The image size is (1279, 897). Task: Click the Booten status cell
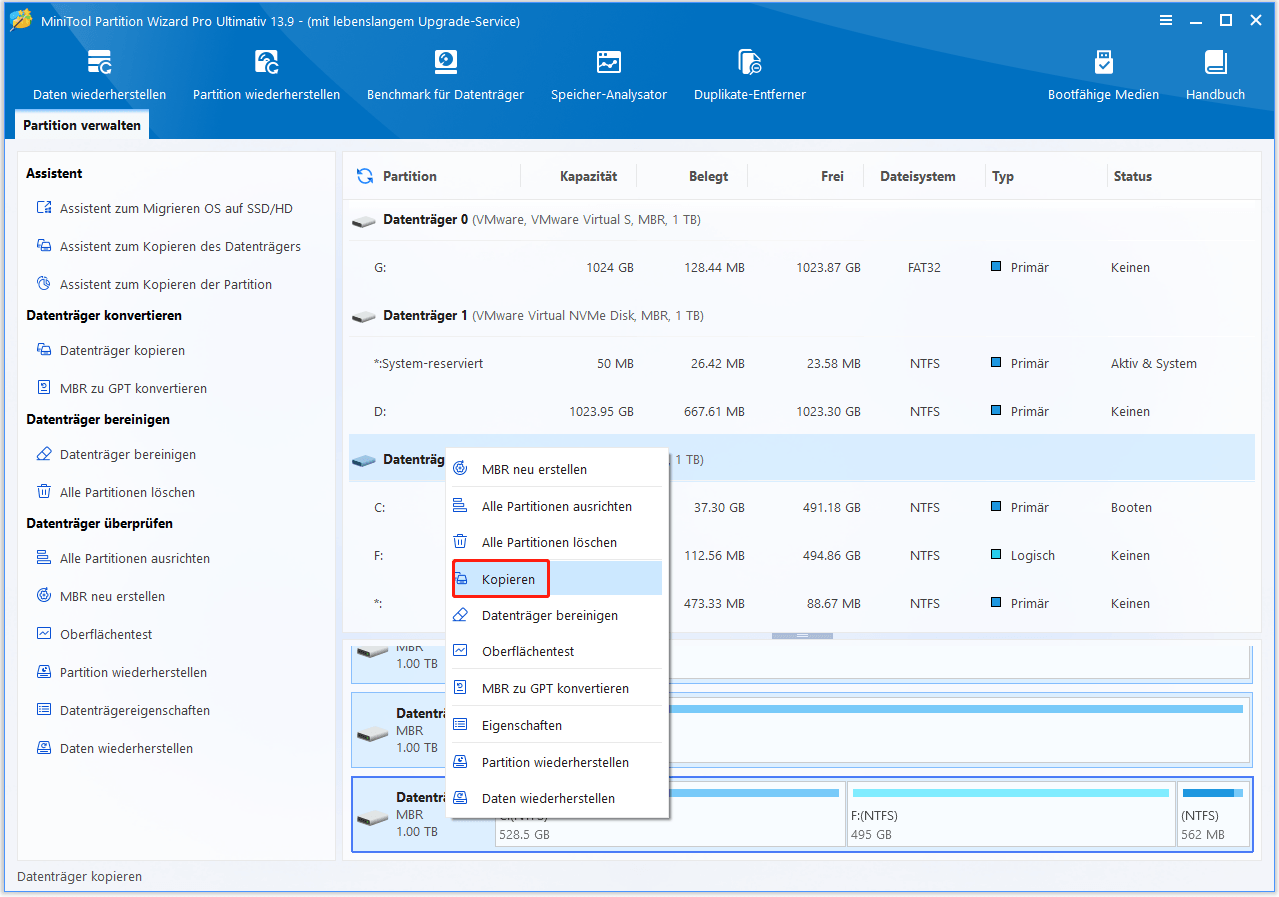point(1131,507)
